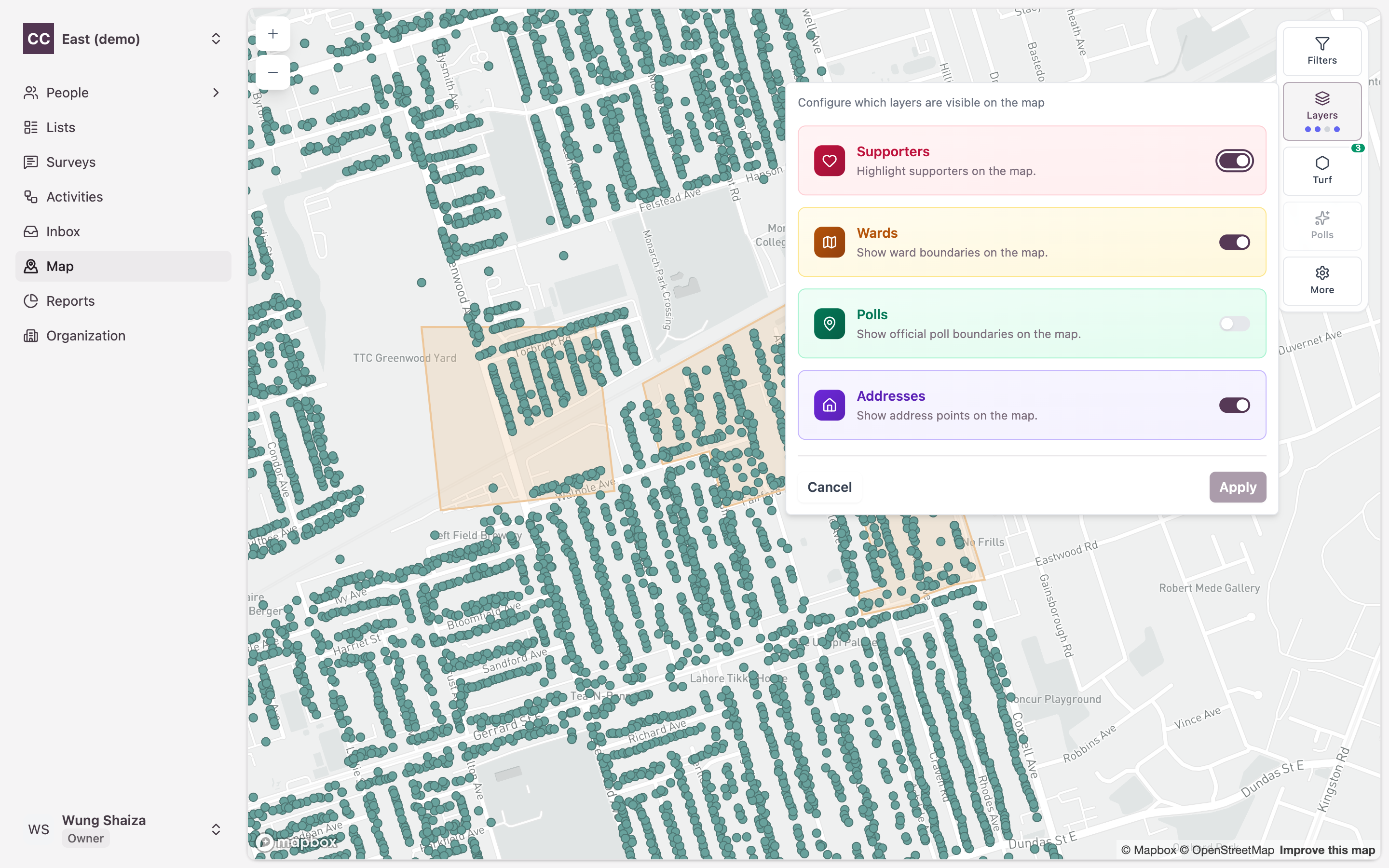
Task: Switch off the Addresses layer toggle
Action: pyautogui.click(x=1234, y=405)
